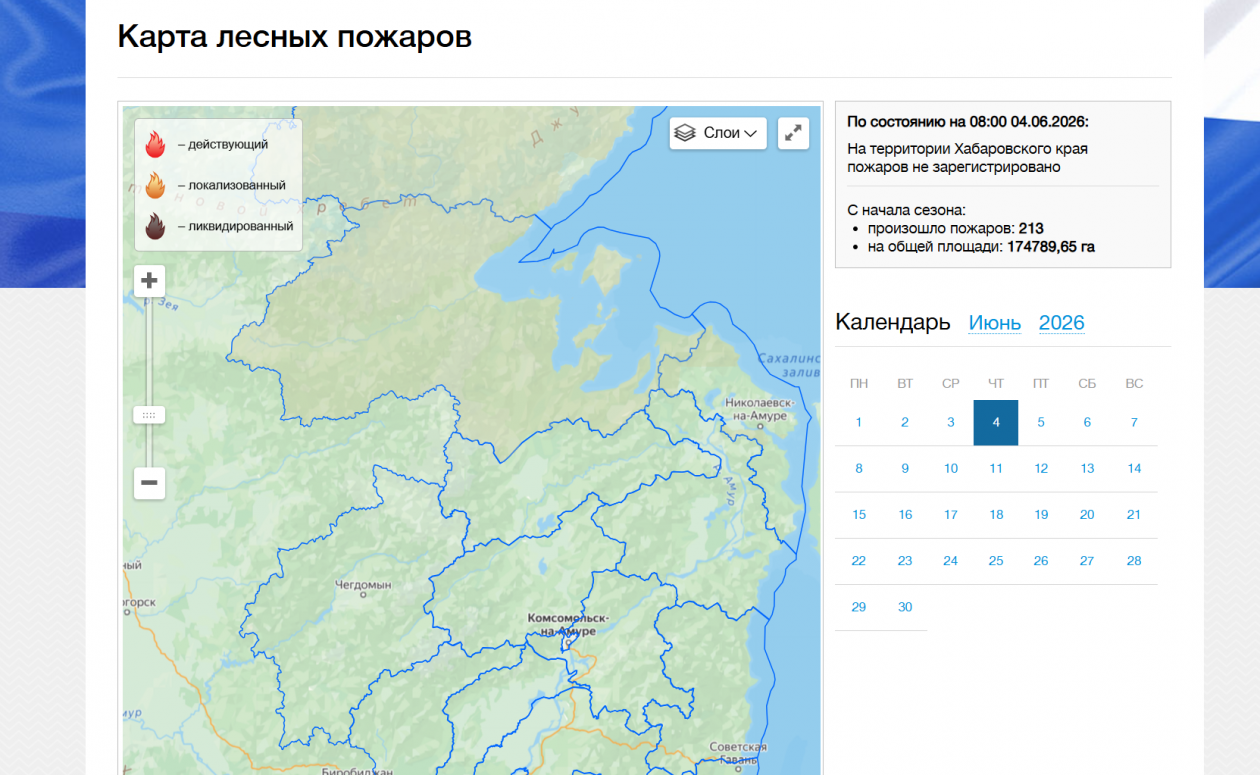The image size is (1260, 775).
Task: Open the 2026 year selector
Action: pos(1062,323)
